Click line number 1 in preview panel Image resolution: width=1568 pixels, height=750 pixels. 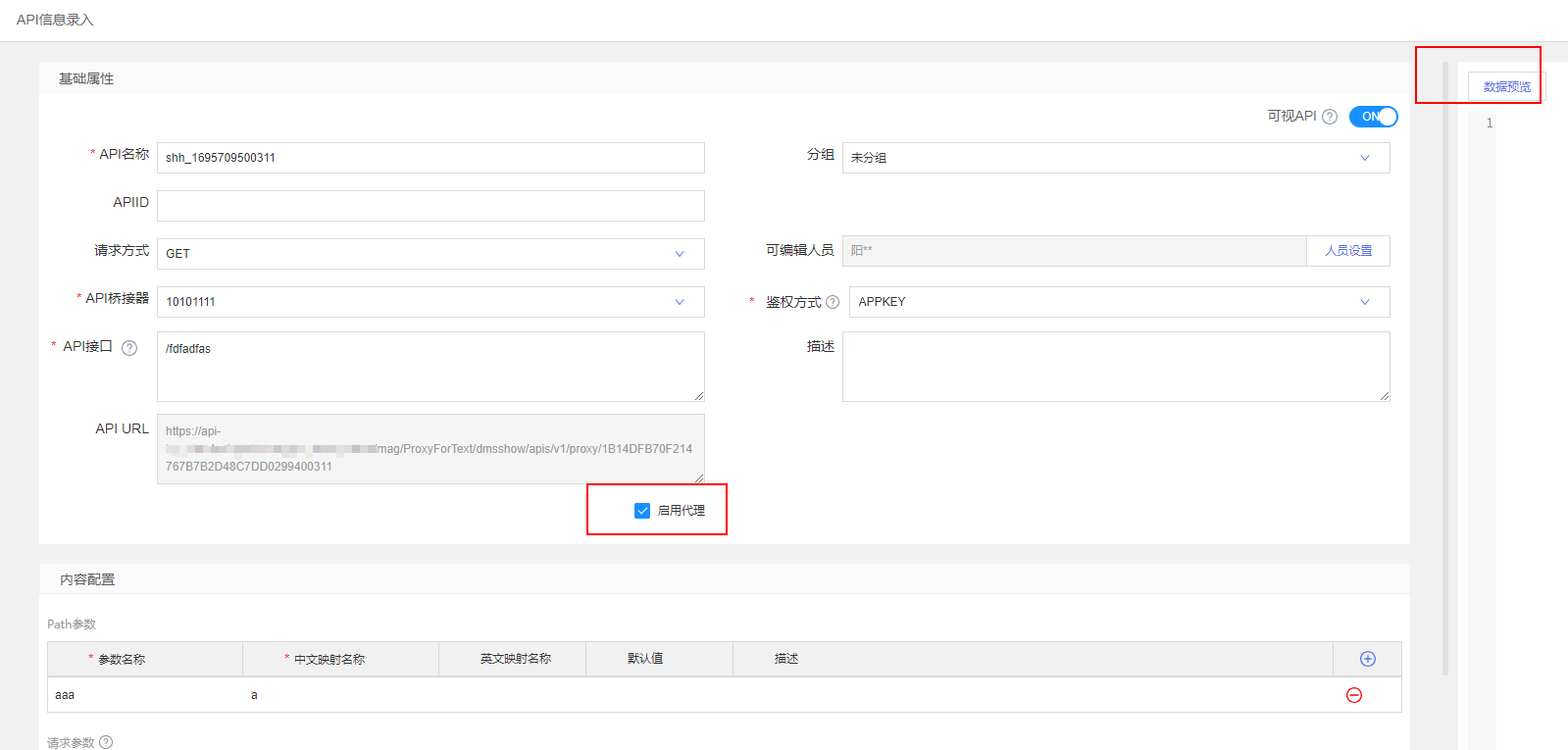[x=1490, y=124]
